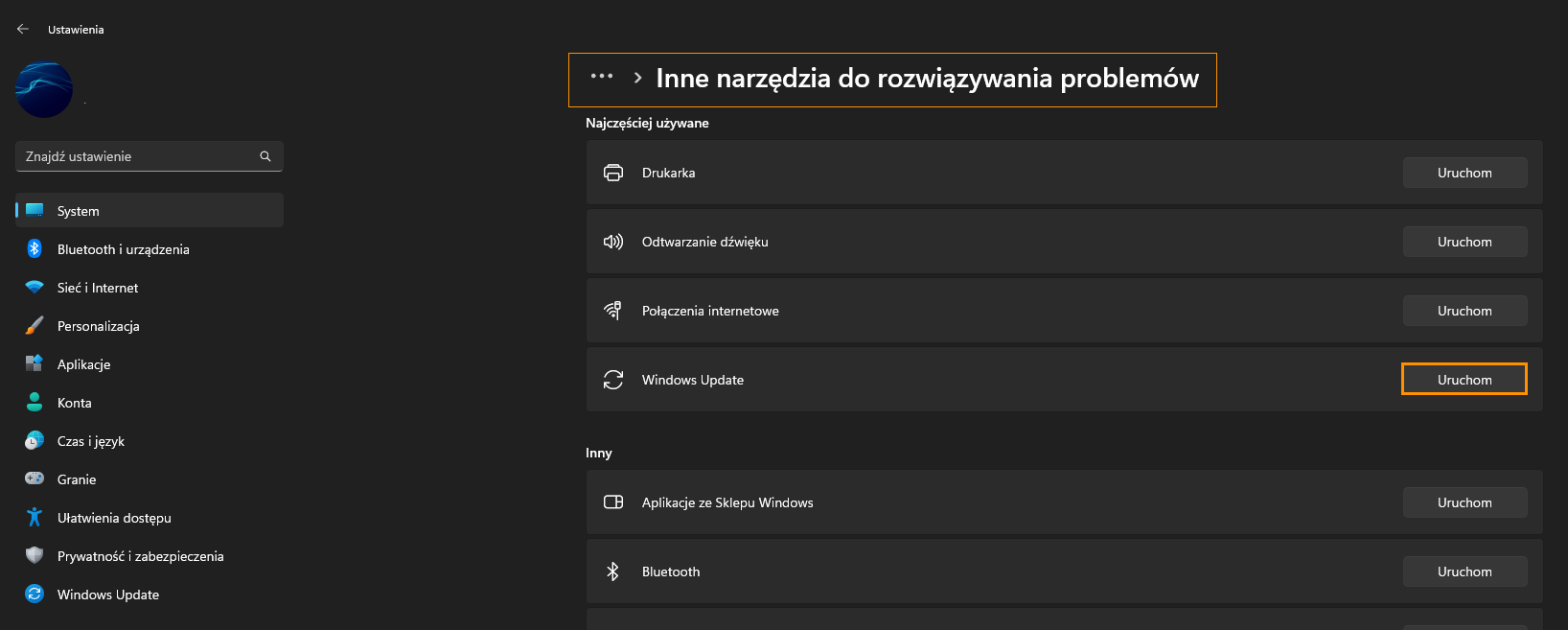Image resolution: width=1568 pixels, height=630 pixels.
Task: Open Granie settings page
Action: (x=150, y=478)
